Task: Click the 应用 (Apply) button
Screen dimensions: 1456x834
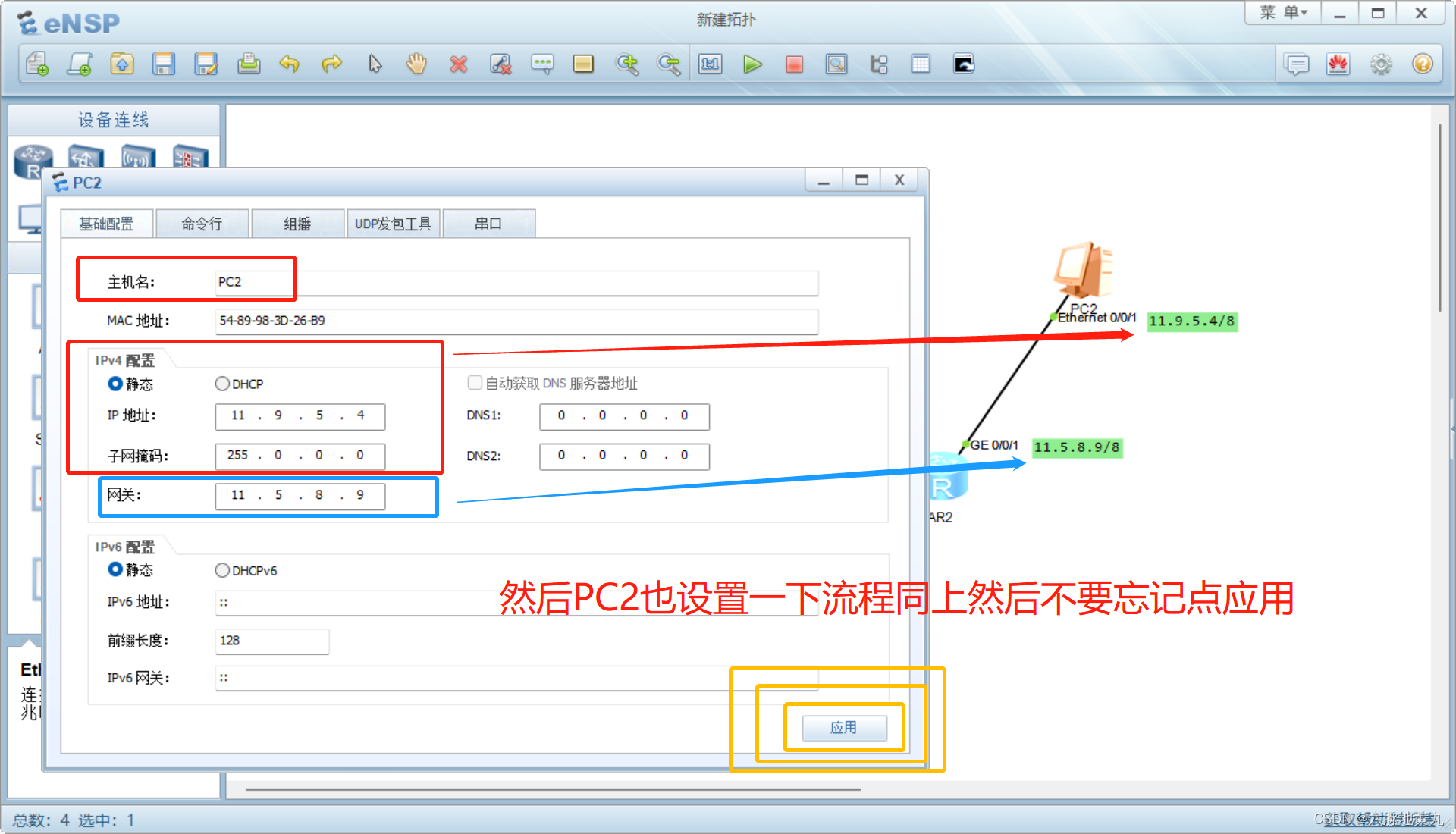Action: 843,728
